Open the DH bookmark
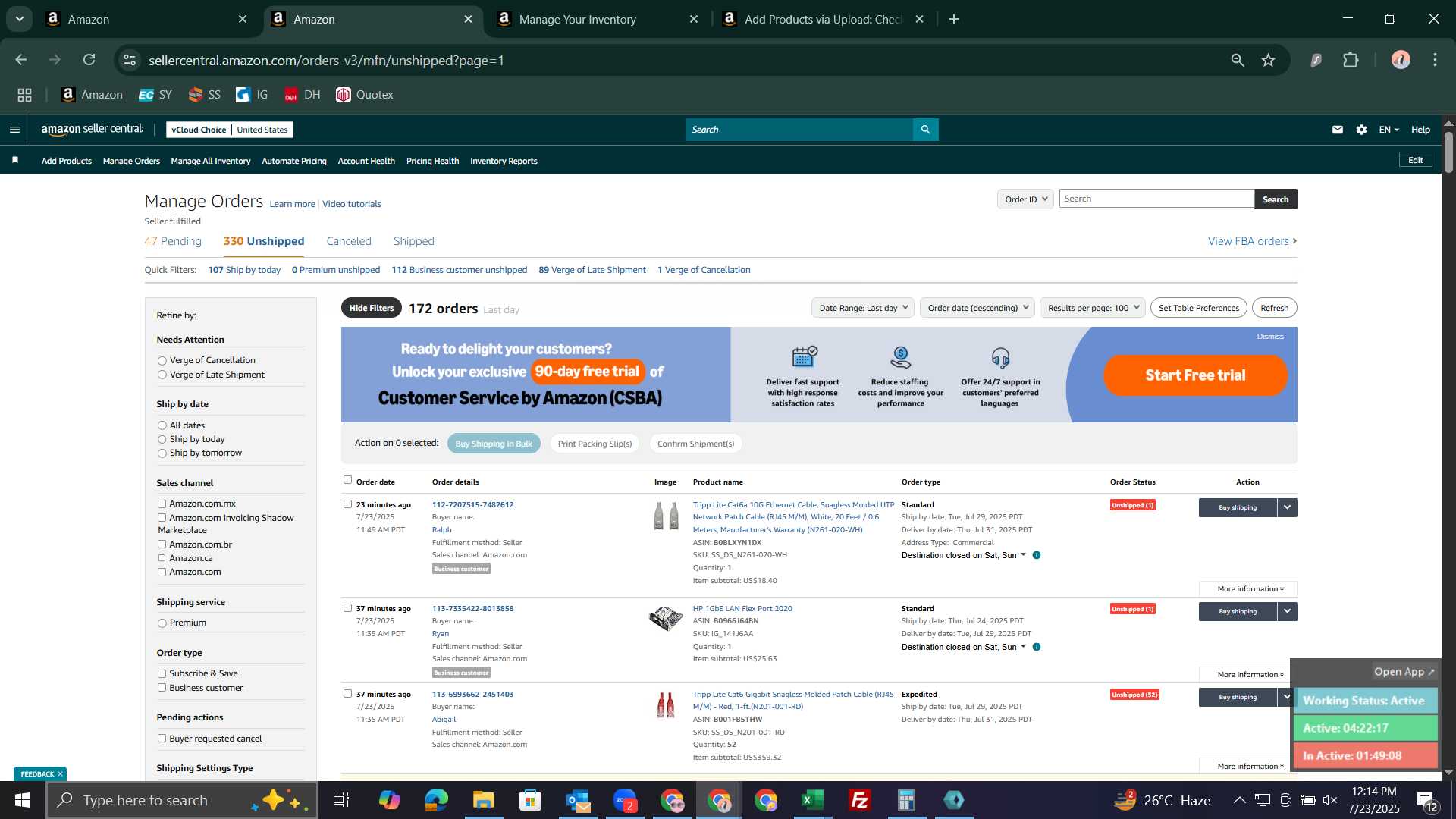This screenshot has width=1456, height=819. click(x=303, y=95)
